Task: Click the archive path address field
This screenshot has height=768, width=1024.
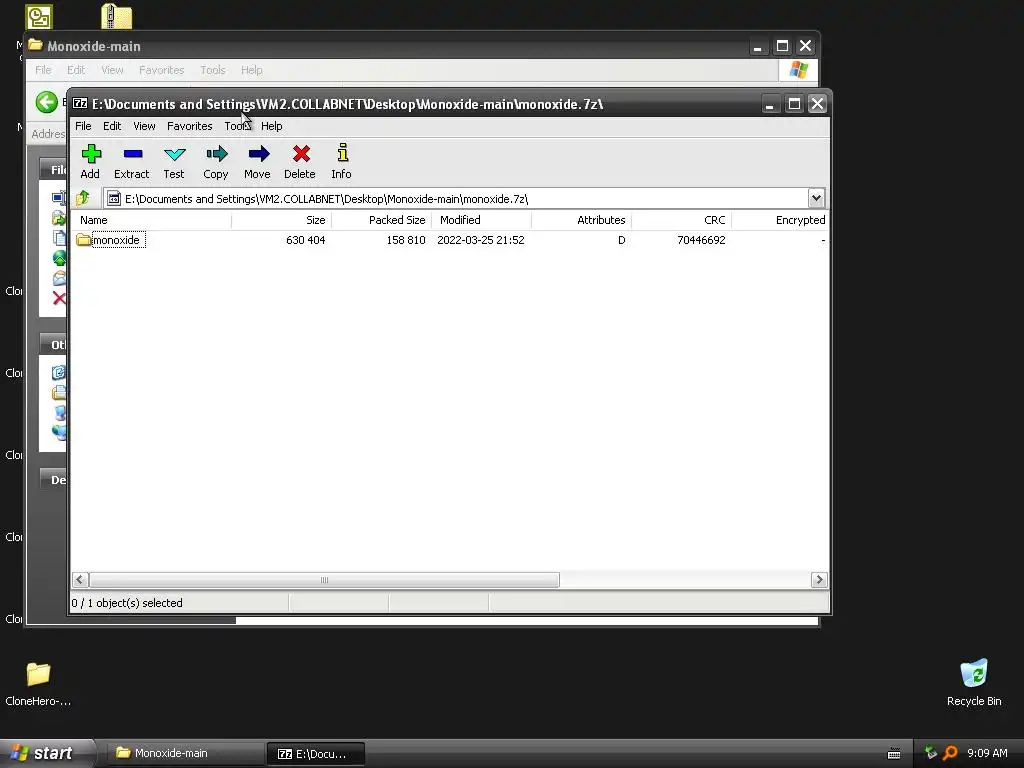Action: pos(456,199)
